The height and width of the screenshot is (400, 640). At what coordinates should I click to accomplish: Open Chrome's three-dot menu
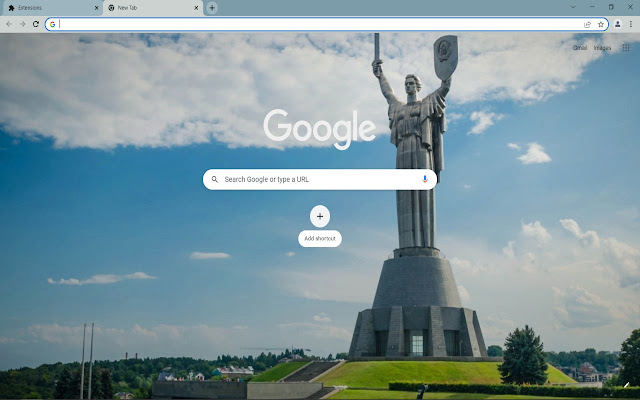point(631,24)
